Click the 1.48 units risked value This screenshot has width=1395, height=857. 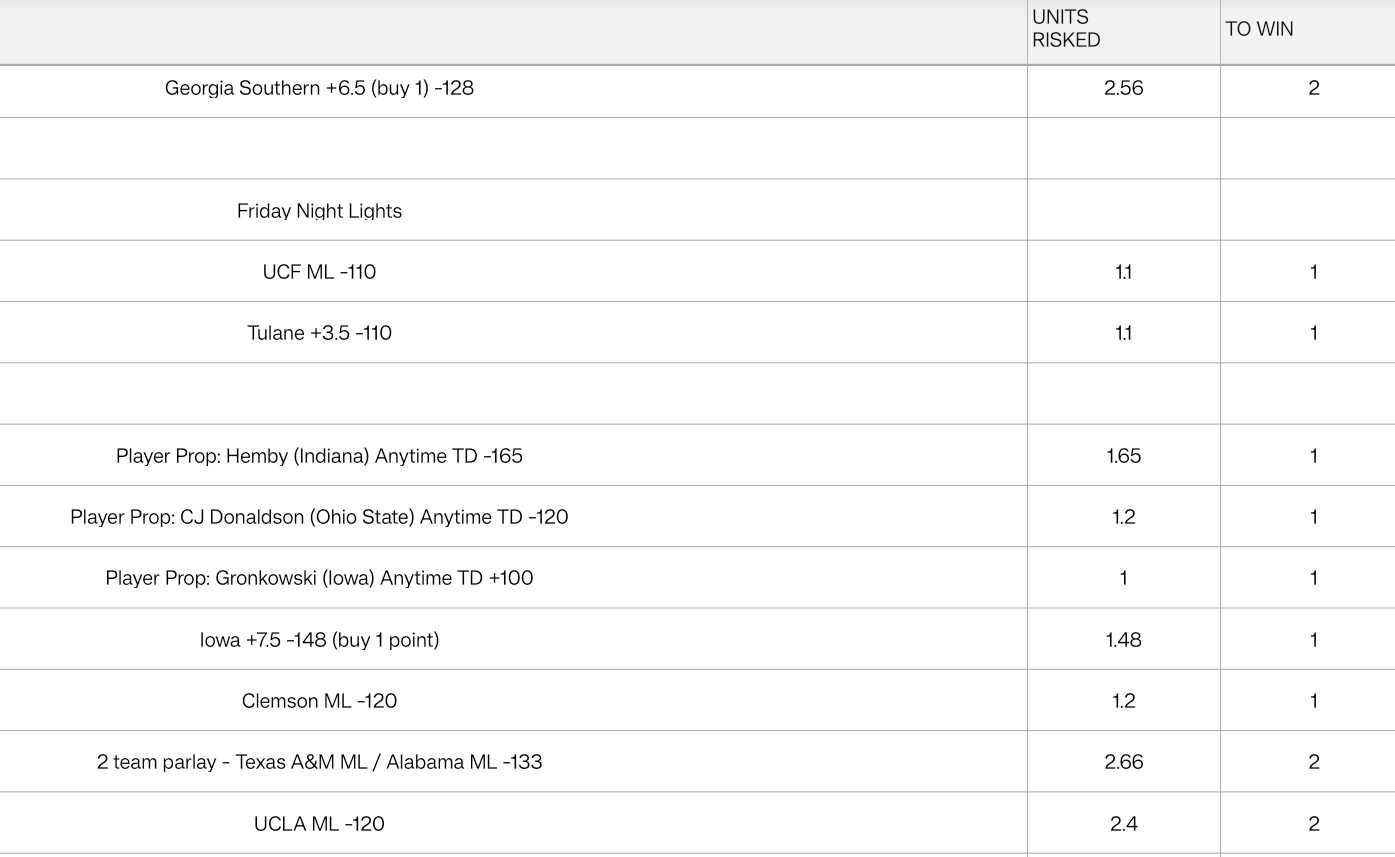[x=1123, y=640]
